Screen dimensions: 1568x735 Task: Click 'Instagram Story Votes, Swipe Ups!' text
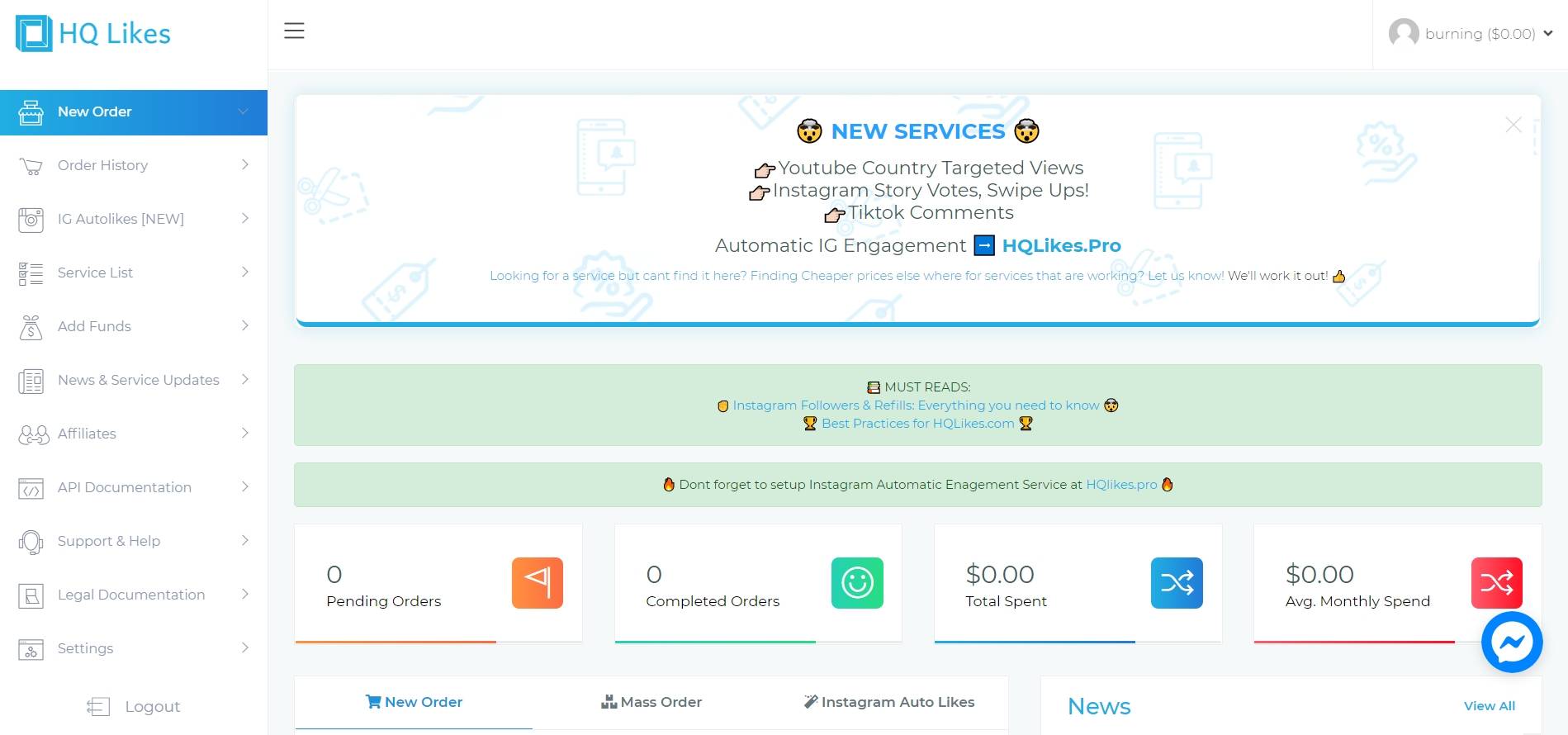point(931,190)
